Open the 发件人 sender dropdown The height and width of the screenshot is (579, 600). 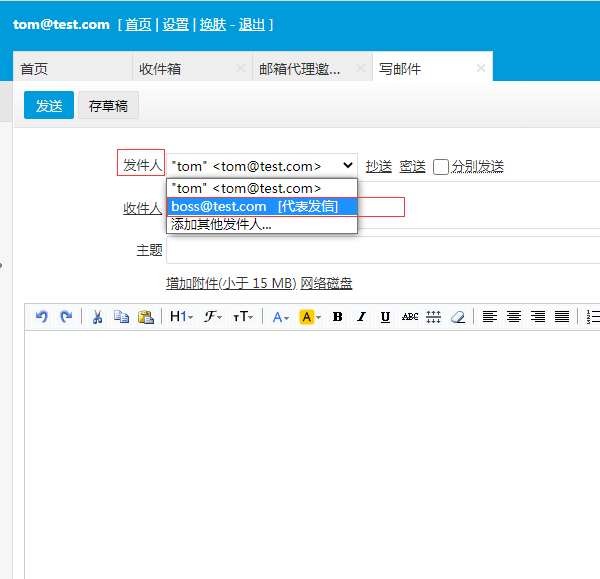pos(262,166)
